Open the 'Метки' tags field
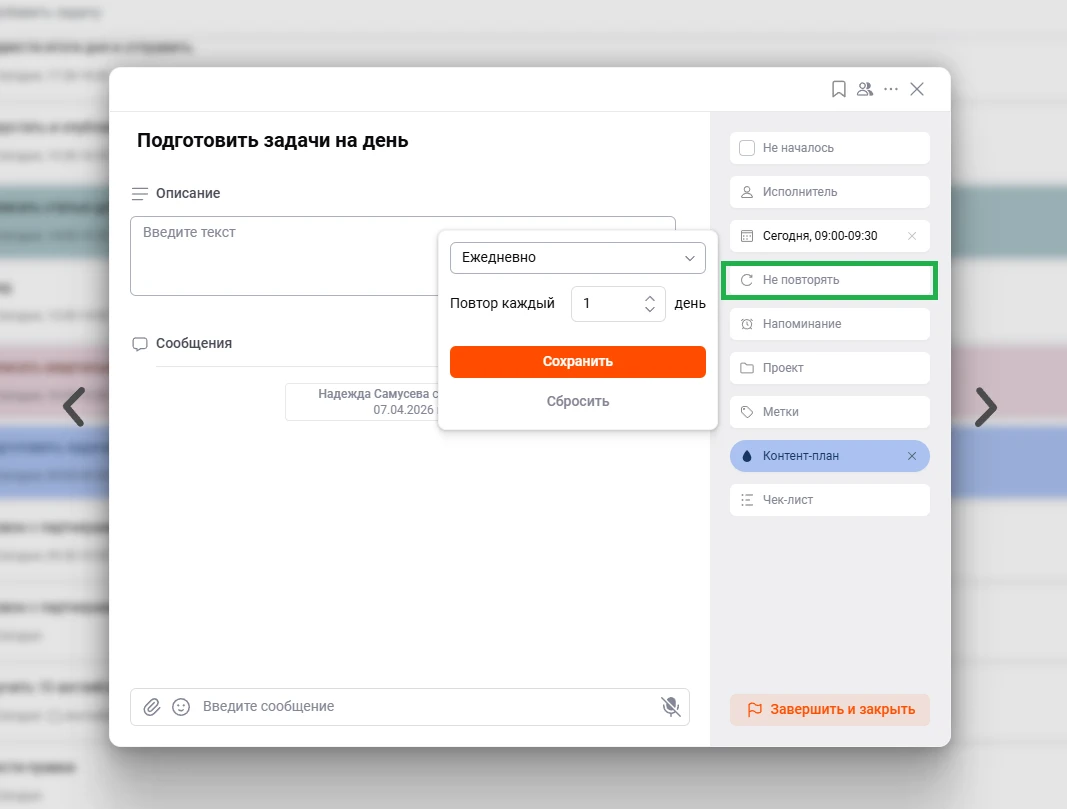This screenshot has height=809, width=1067. tap(830, 412)
